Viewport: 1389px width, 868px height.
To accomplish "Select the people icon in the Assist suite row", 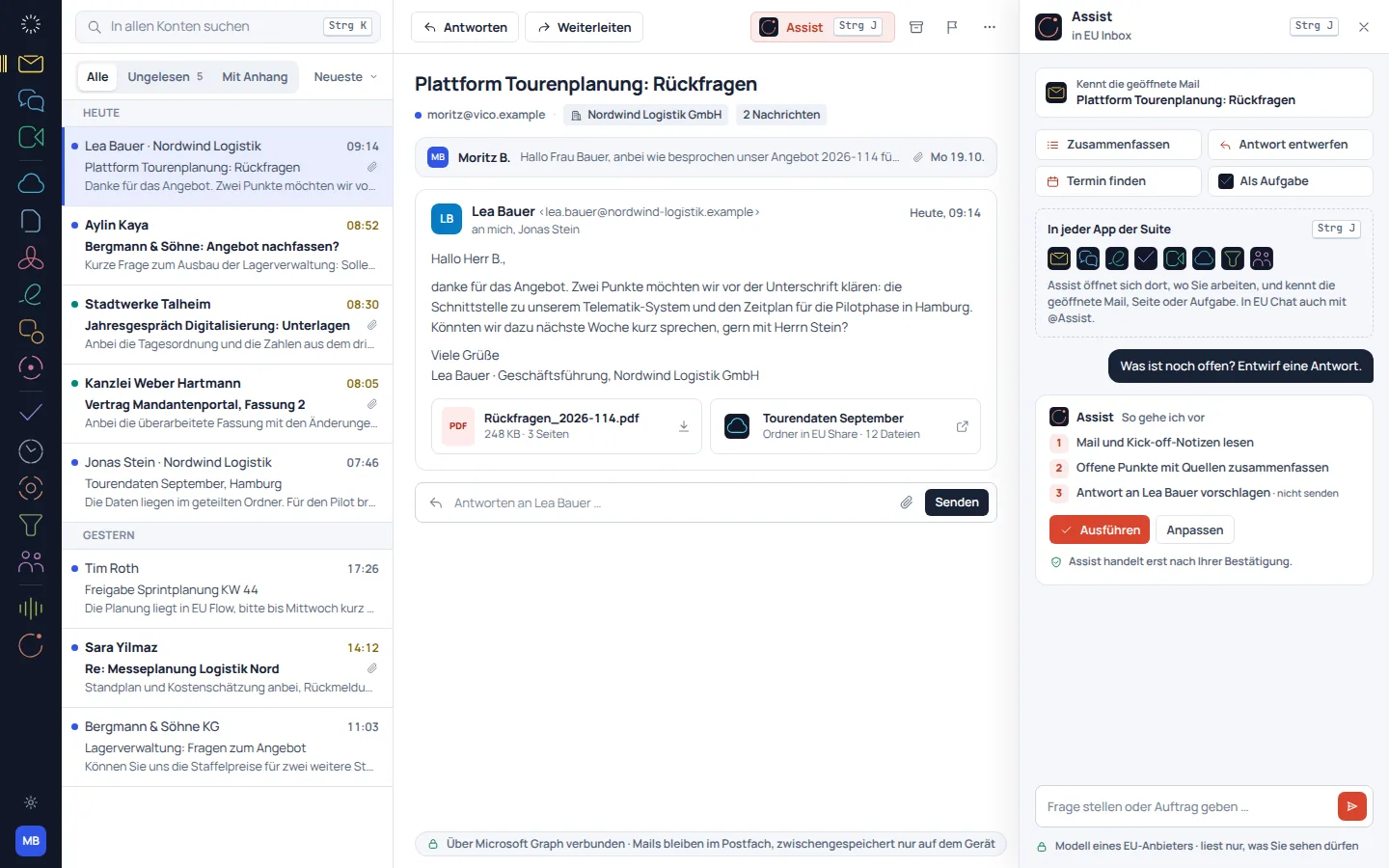I will (1262, 258).
